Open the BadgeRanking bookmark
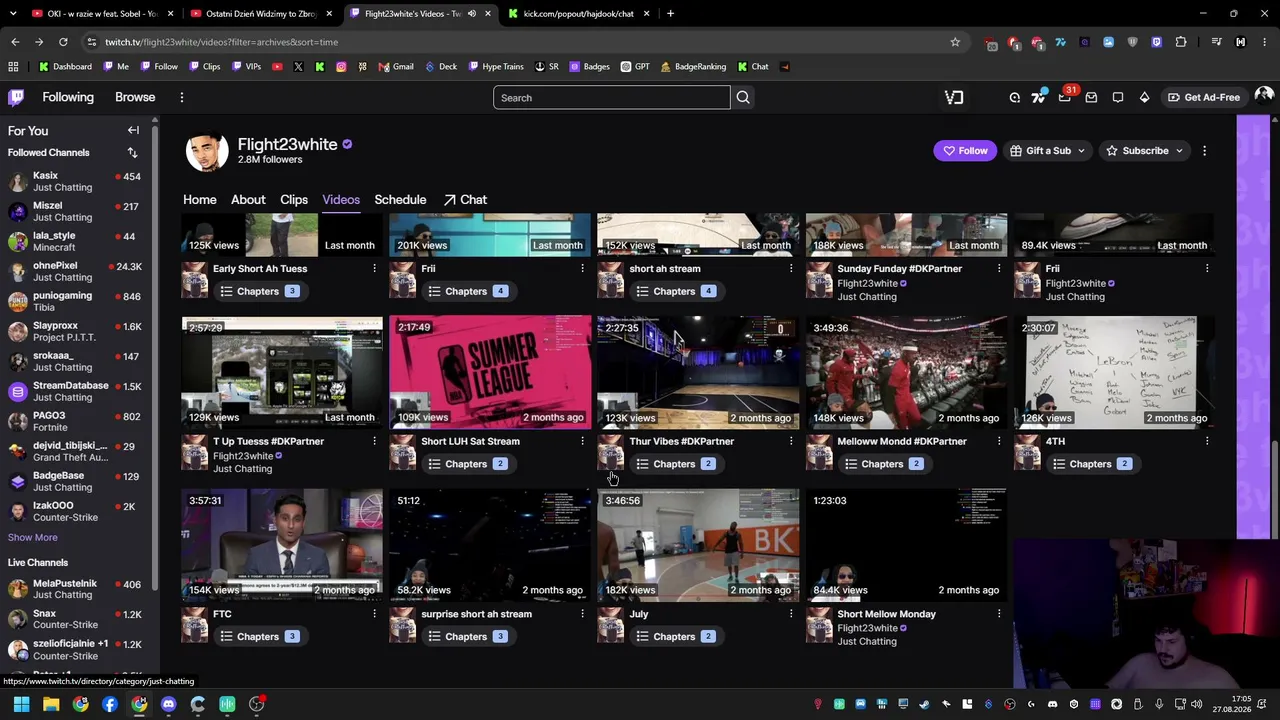This screenshot has height=720, width=1280. pyautogui.click(x=693, y=67)
